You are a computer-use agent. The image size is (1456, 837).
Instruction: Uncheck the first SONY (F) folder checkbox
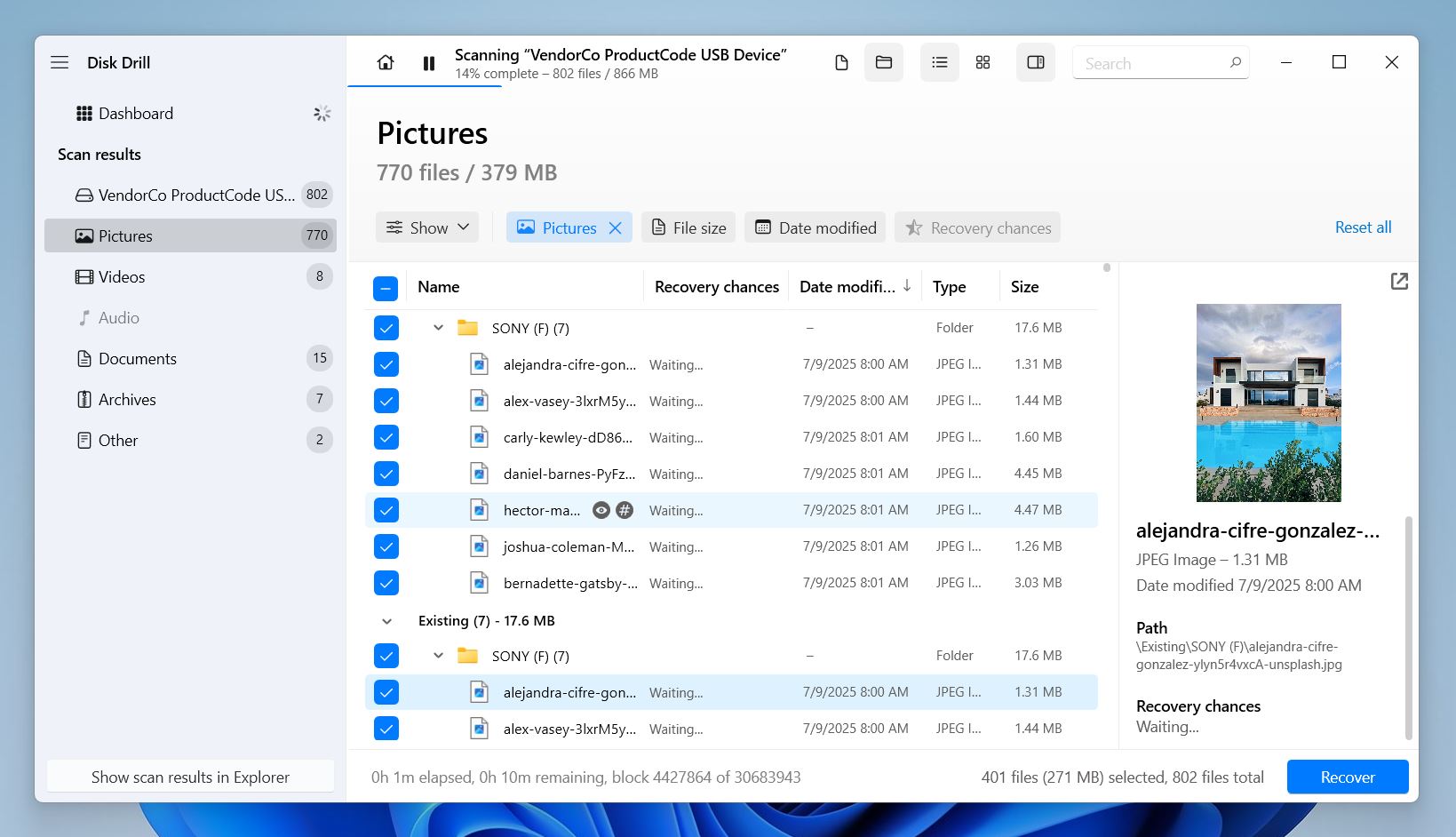[386, 328]
